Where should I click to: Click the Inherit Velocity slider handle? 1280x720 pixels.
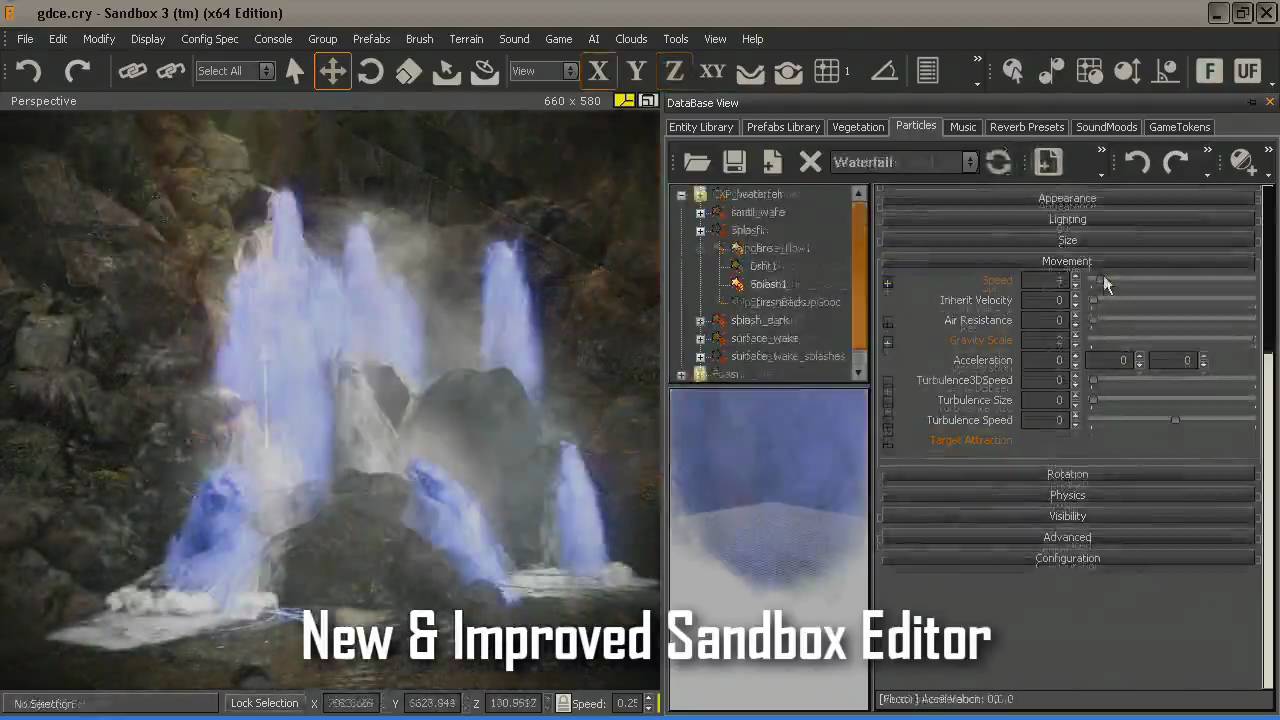tap(1093, 300)
